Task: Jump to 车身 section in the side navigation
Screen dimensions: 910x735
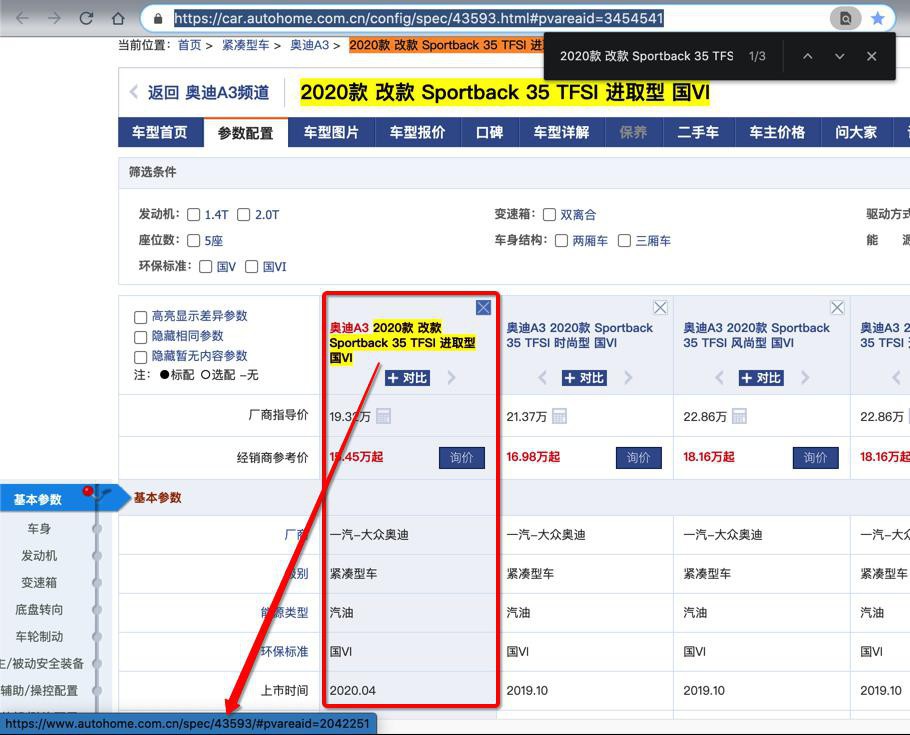Action: click(x=39, y=528)
